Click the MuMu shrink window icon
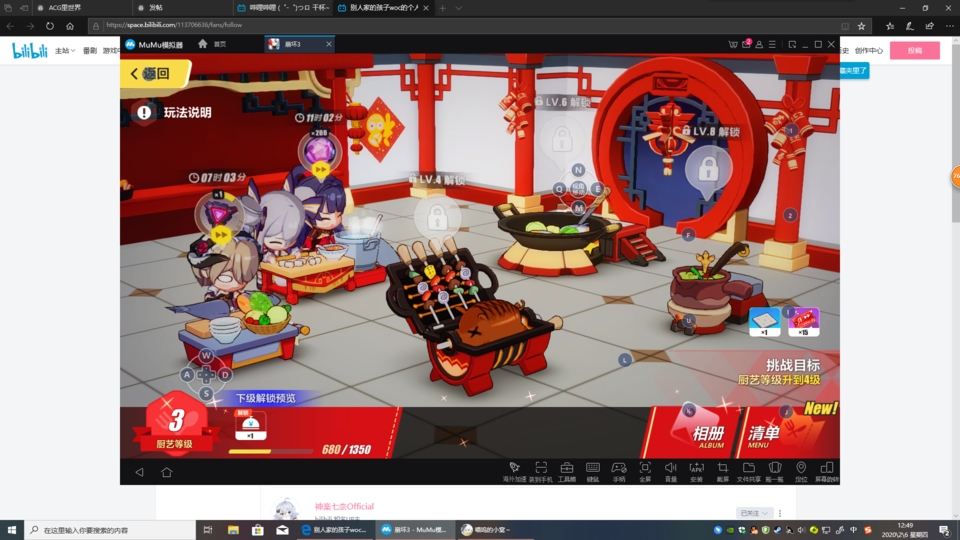Viewport: 960px width, 540px height. 792,44
